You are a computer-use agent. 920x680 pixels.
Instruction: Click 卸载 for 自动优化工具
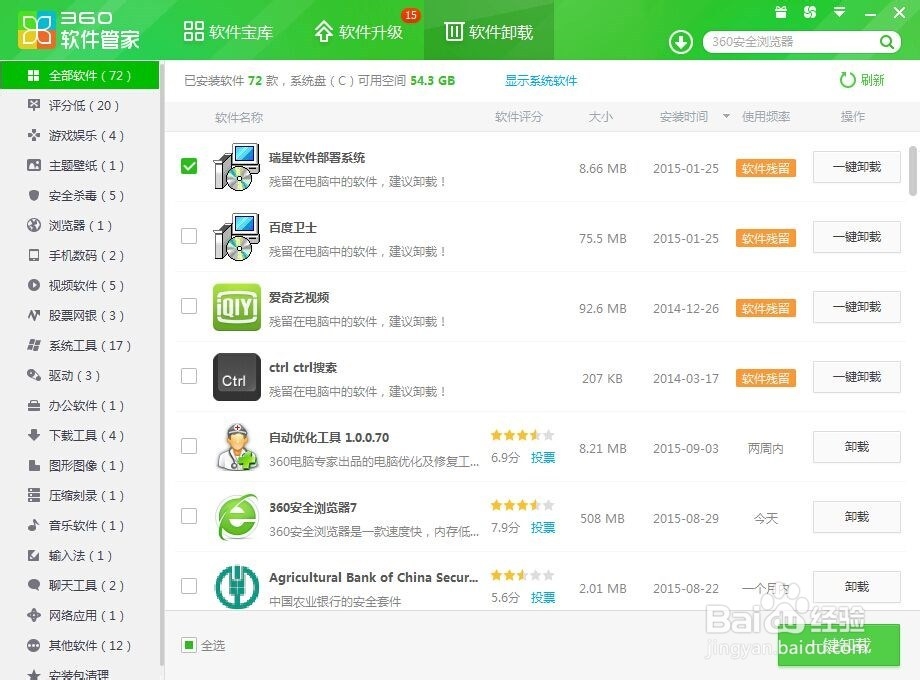pyautogui.click(x=857, y=446)
